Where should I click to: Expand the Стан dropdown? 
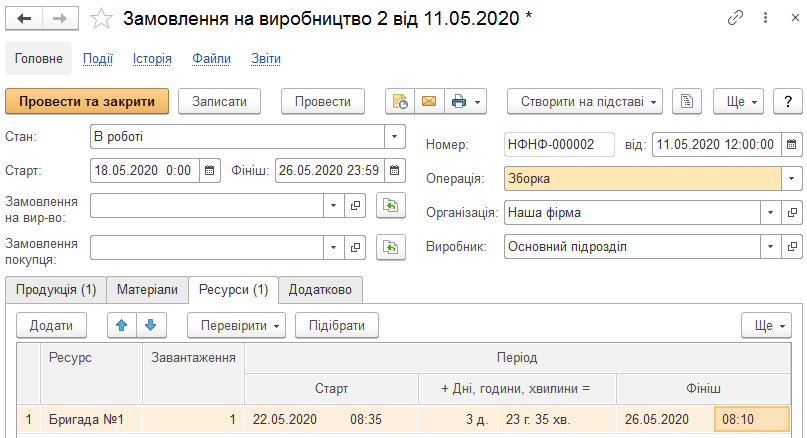click(395, 137)
